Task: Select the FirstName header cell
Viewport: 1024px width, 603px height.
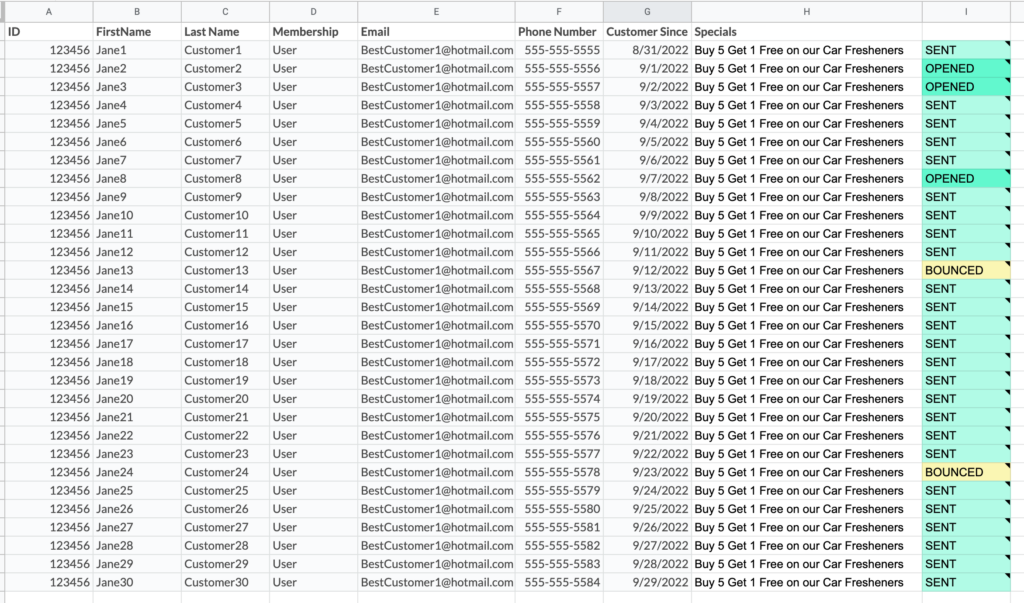Action: (x=137, y=31)
